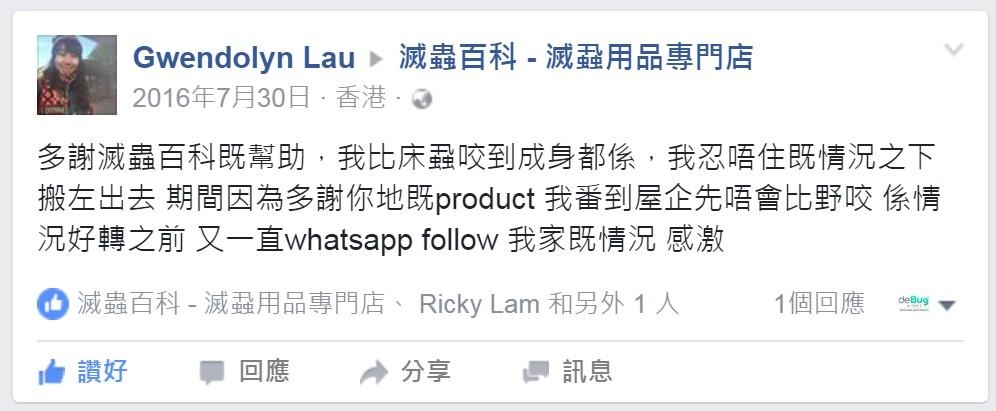Click the Gwendolyn Lau name link
Screen dimensions: 996x411
244,58
